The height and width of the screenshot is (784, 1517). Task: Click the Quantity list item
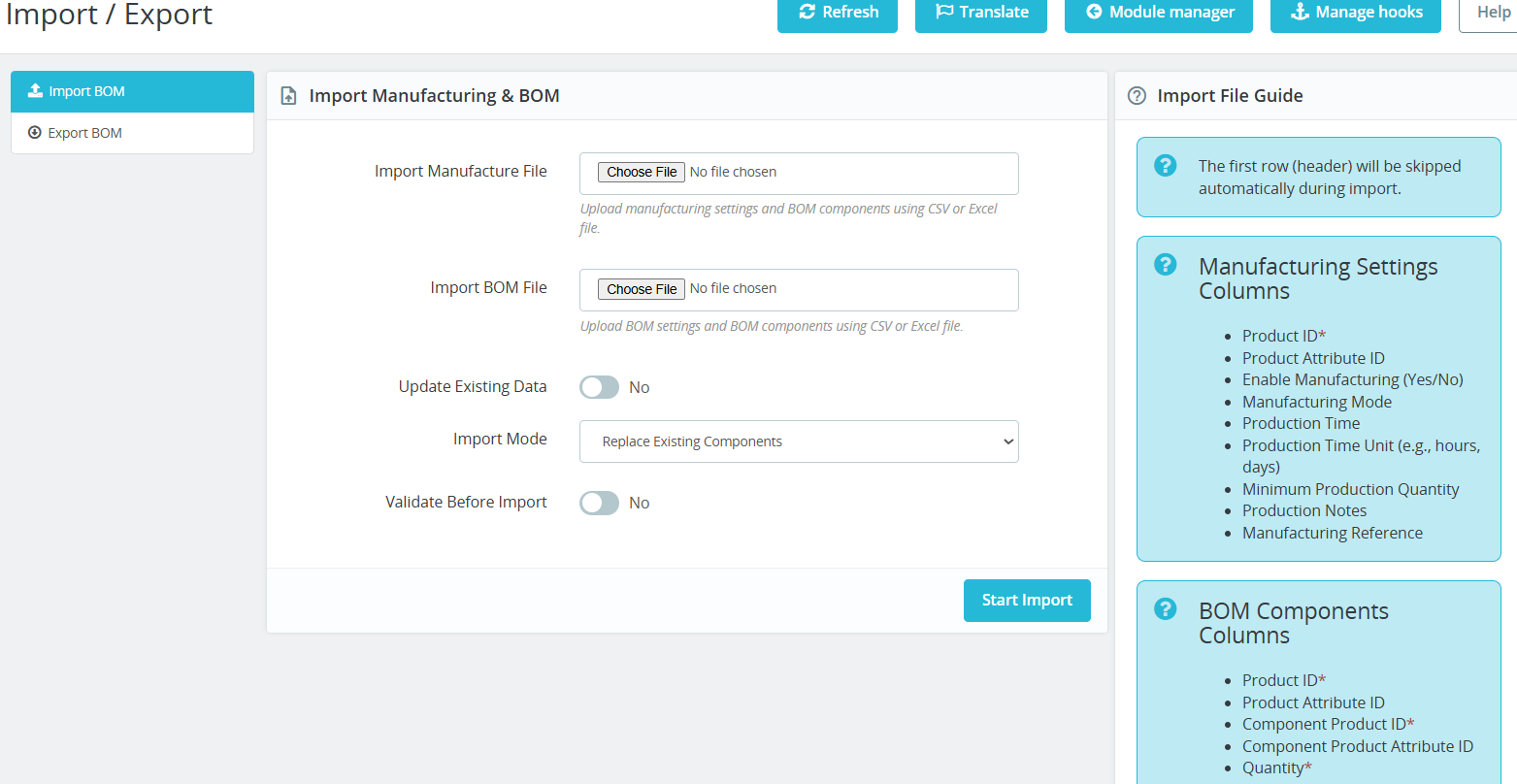1277,768
